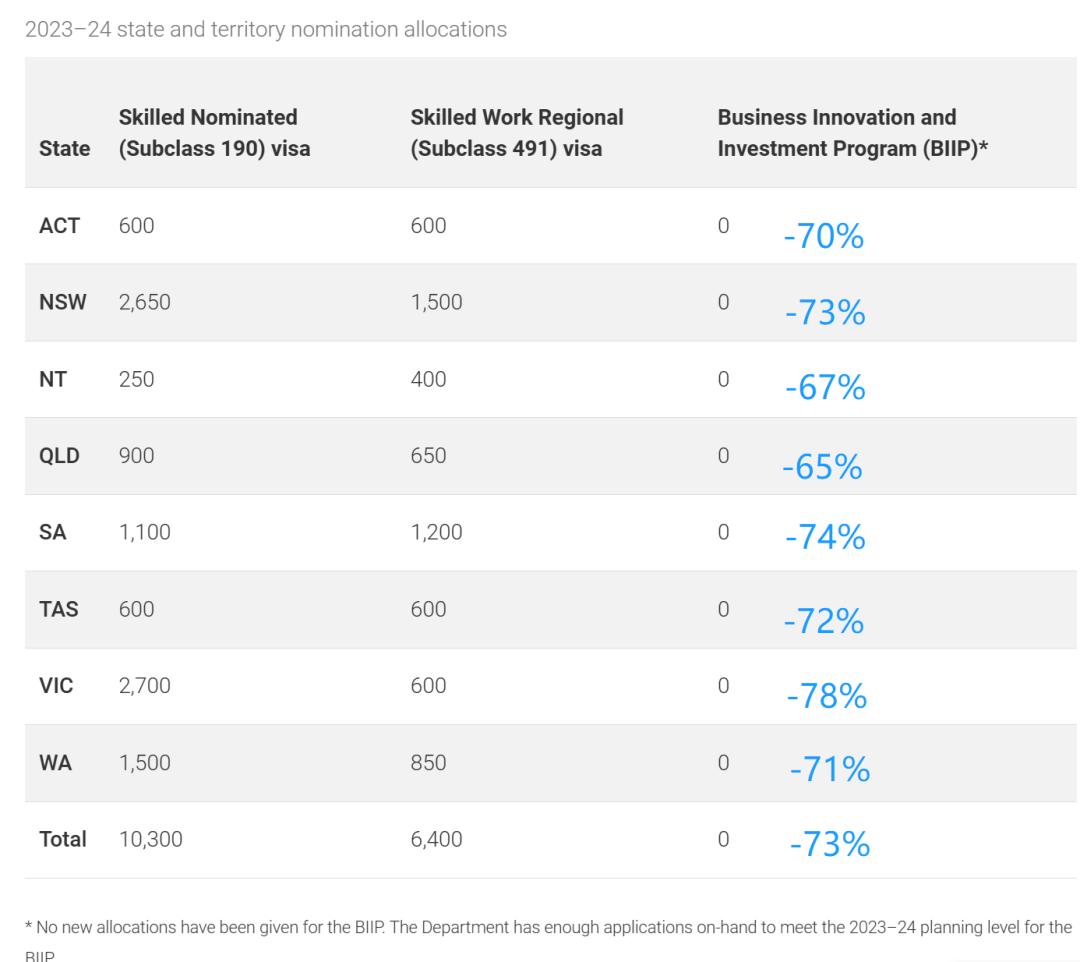Click the 6,400 total for Subclass 491
The image size is (1080, 962).
tap(436, 839)
